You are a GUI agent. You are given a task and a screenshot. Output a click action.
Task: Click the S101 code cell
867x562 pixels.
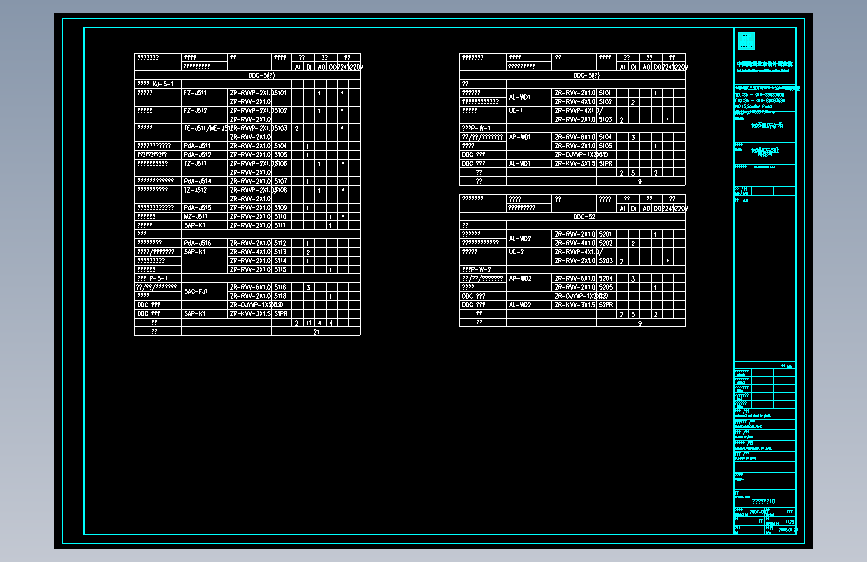point(607,93)
